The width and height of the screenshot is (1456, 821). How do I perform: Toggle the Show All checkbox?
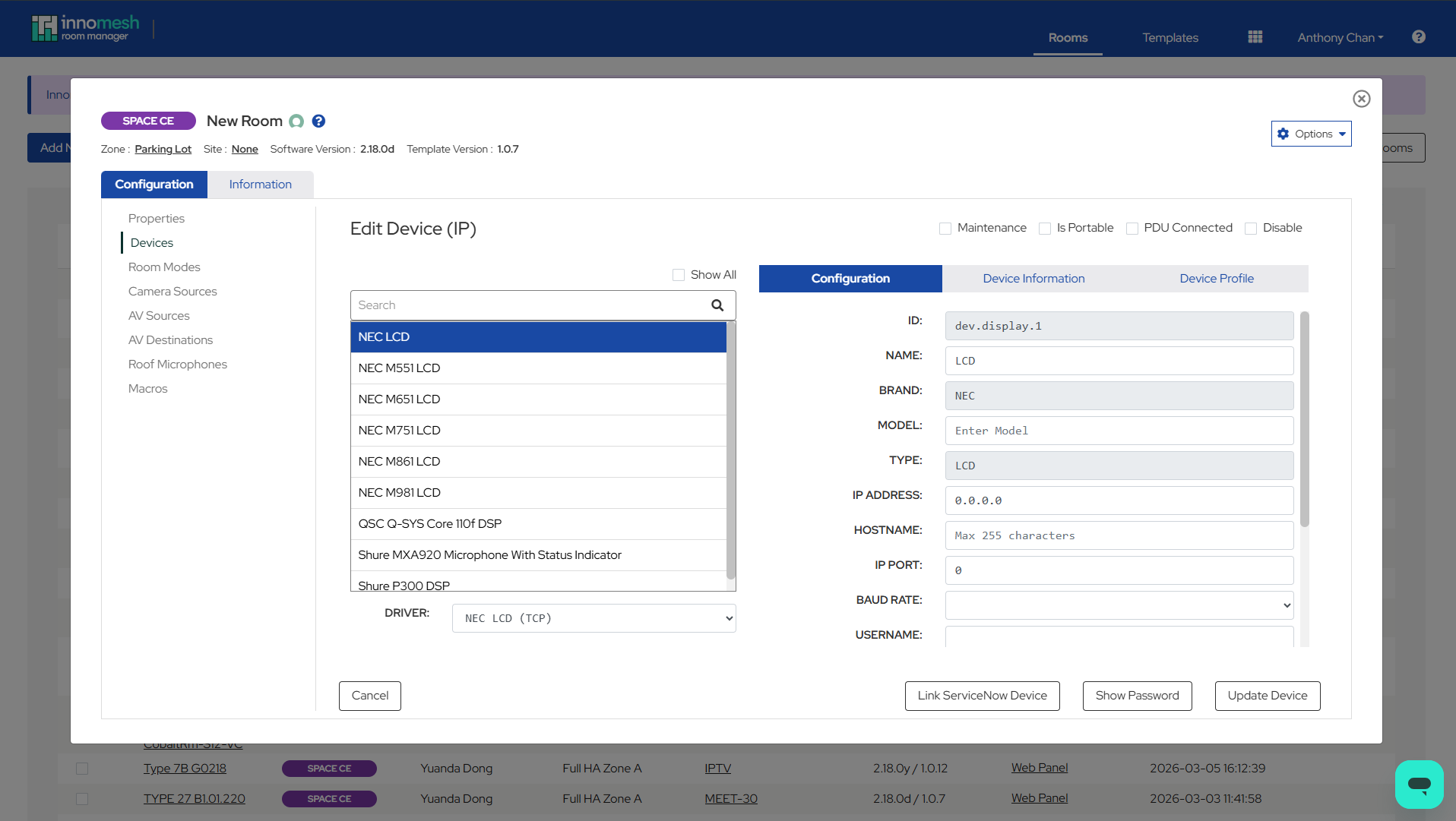679,275
